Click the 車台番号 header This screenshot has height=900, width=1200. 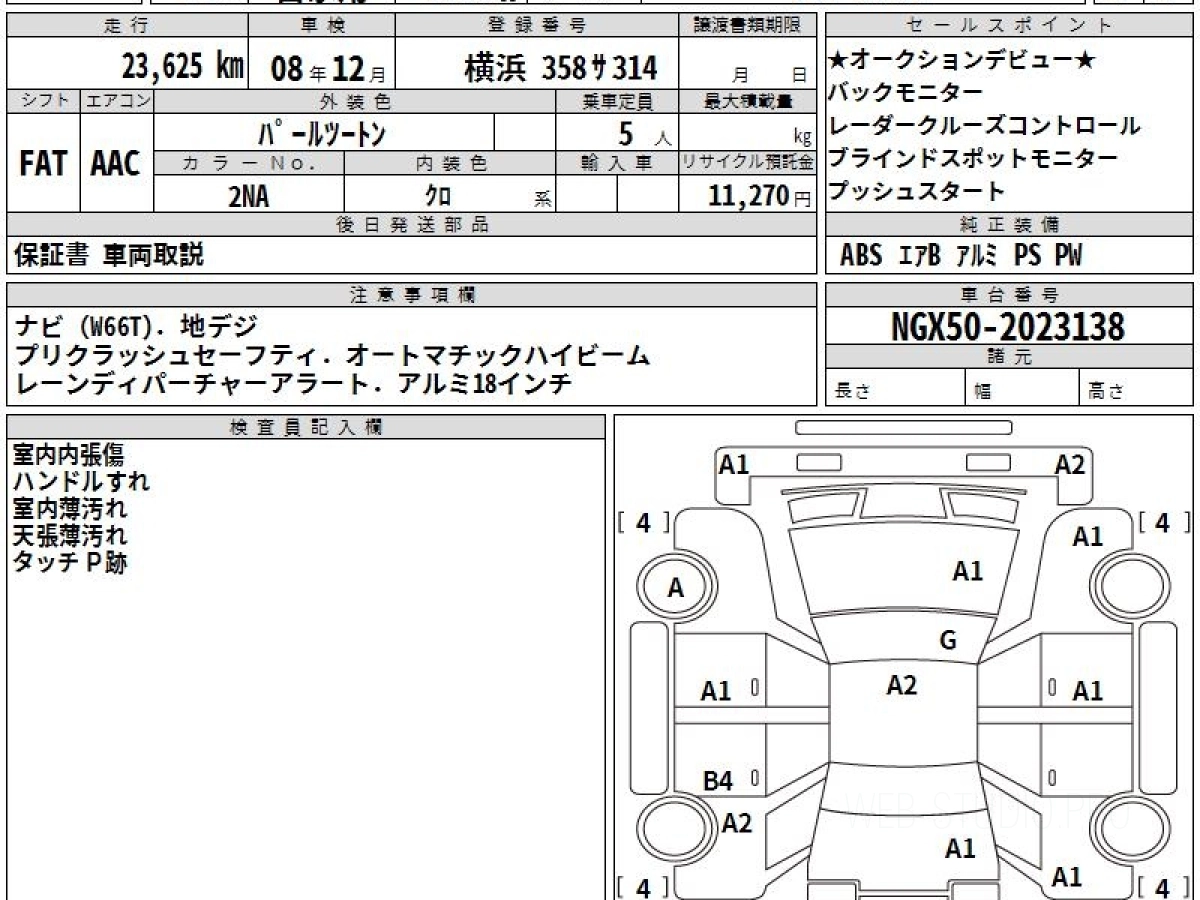tap(1008, 295)
